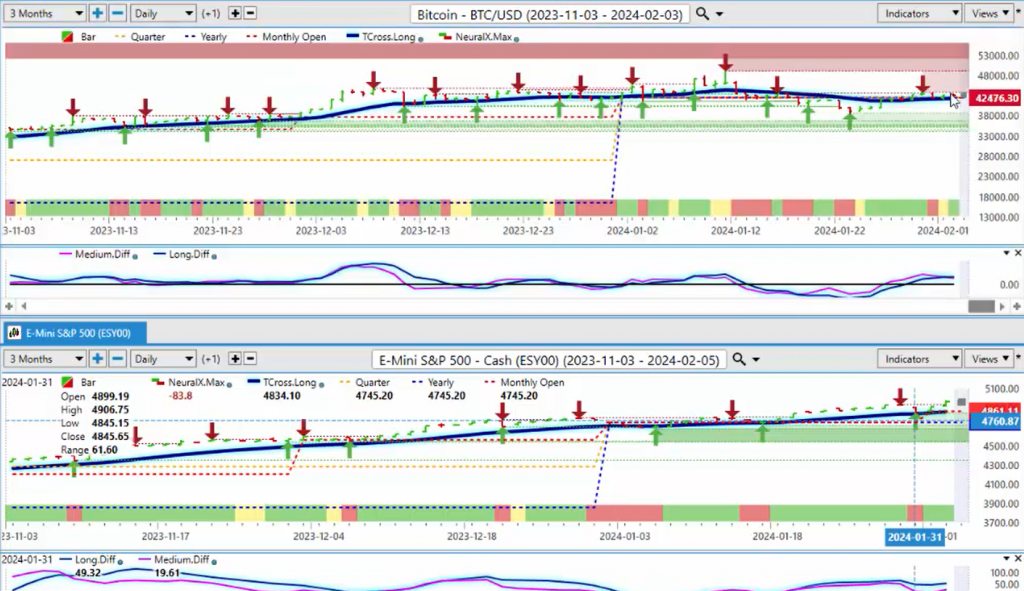Screen dimensions: 1024x591
Task: Close the E-Mini Long.Diff indicator panel
Action: (x=1017, y=558)
